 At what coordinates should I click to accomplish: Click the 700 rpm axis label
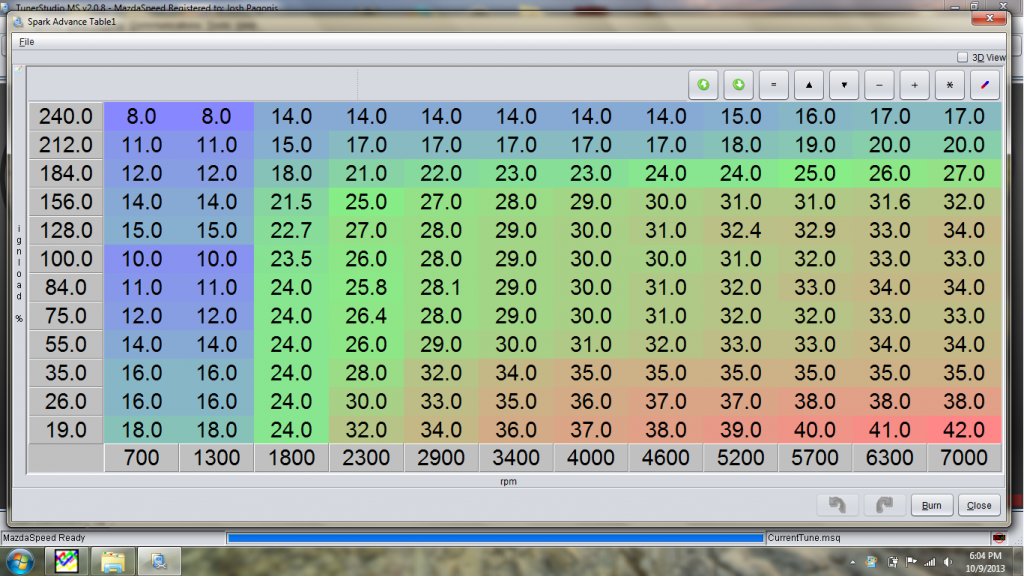point(140,458)
